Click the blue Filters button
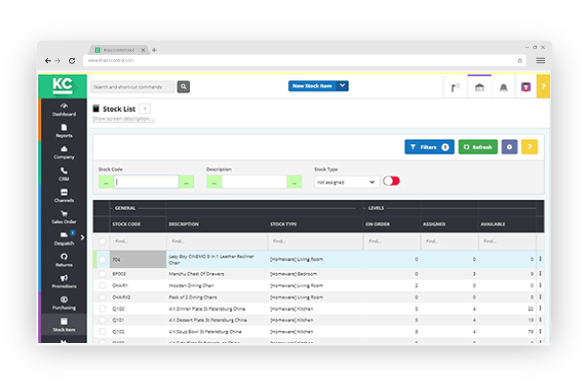The height and width of the screenshot is (382, 588). click(x=429, y=147)
